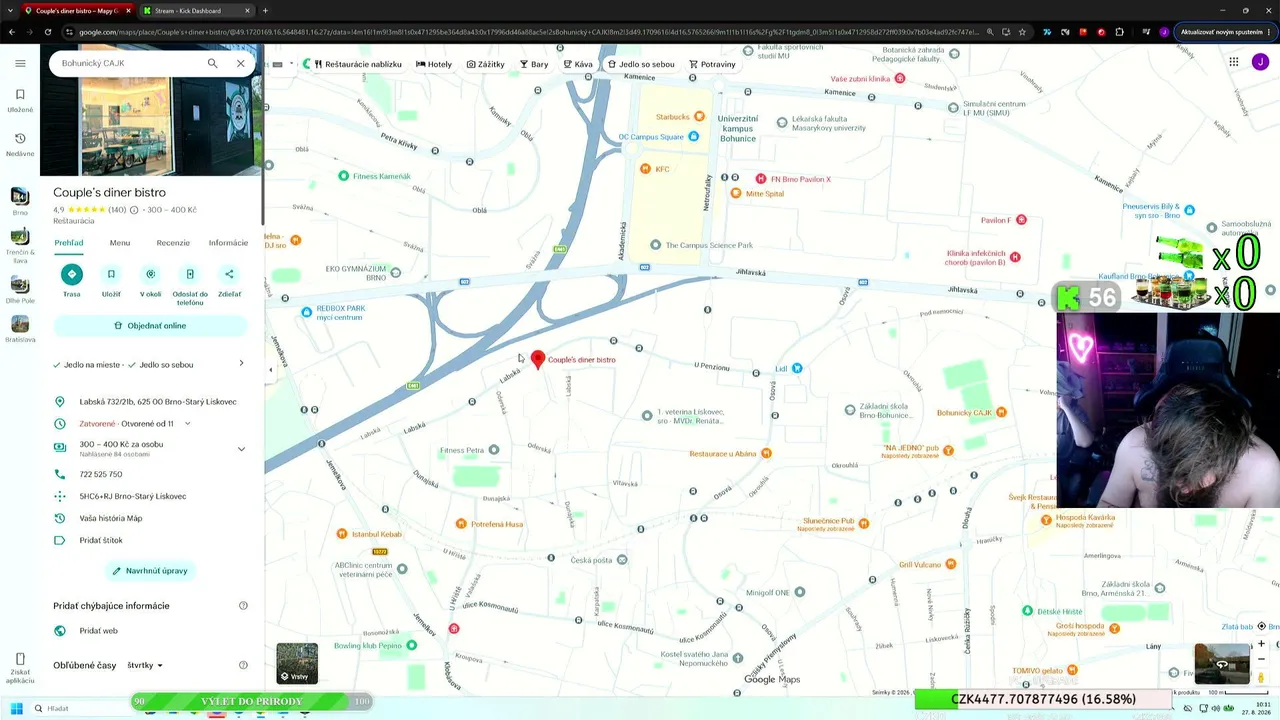1280x720 pixels.
Task: Filter map by Potraviny chip
Action: [712, 64]
